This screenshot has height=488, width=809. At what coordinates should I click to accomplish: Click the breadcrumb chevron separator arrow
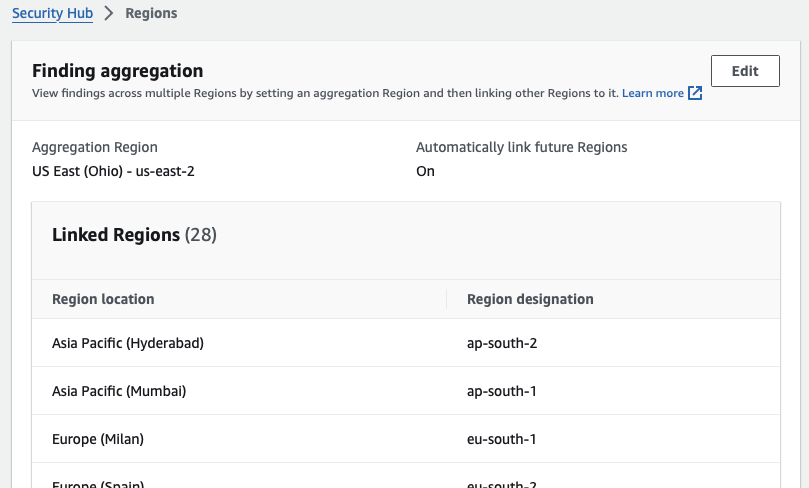click(x=109, y=14)
